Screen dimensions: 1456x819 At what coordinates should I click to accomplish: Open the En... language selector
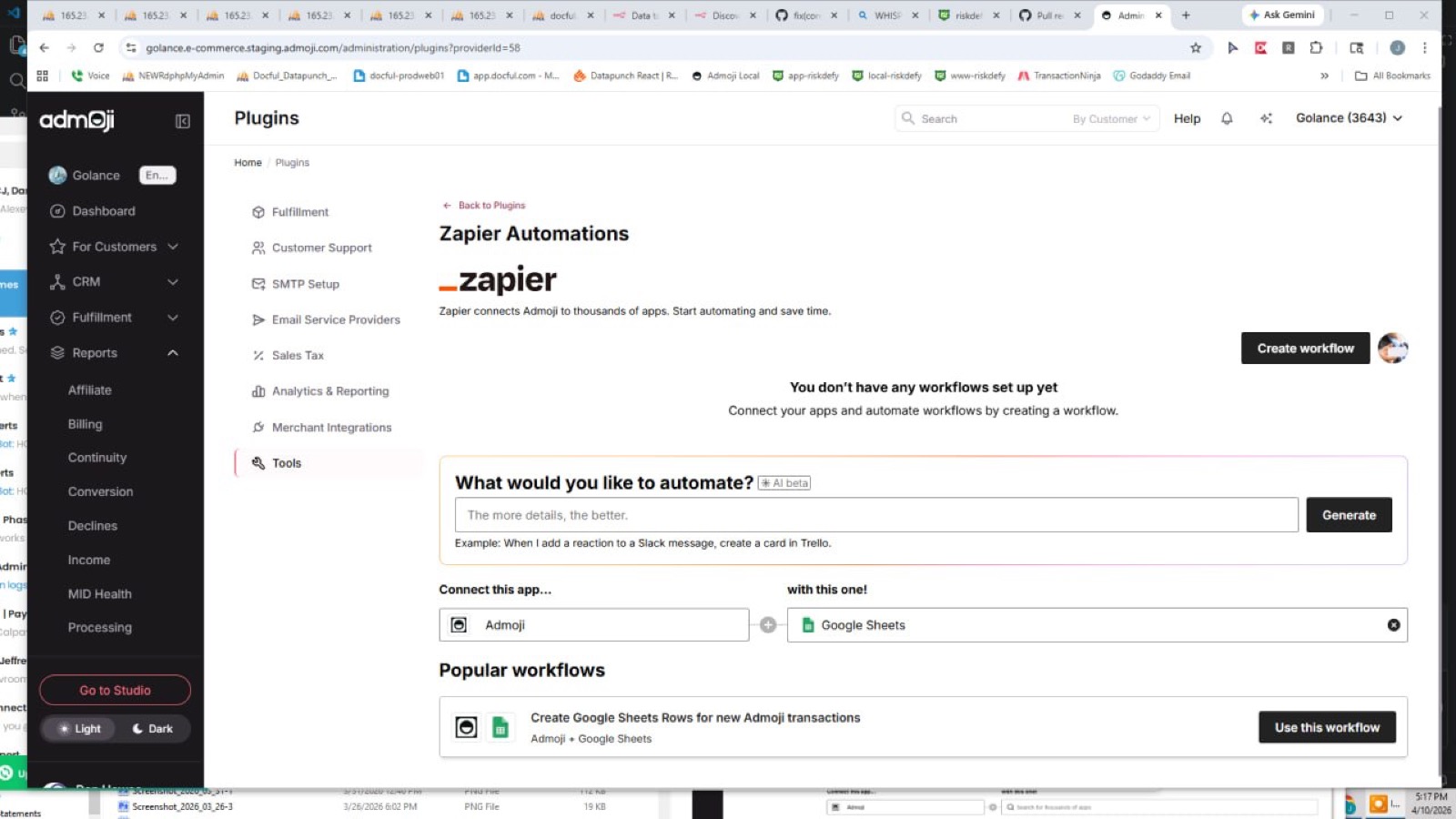(157, 176)
